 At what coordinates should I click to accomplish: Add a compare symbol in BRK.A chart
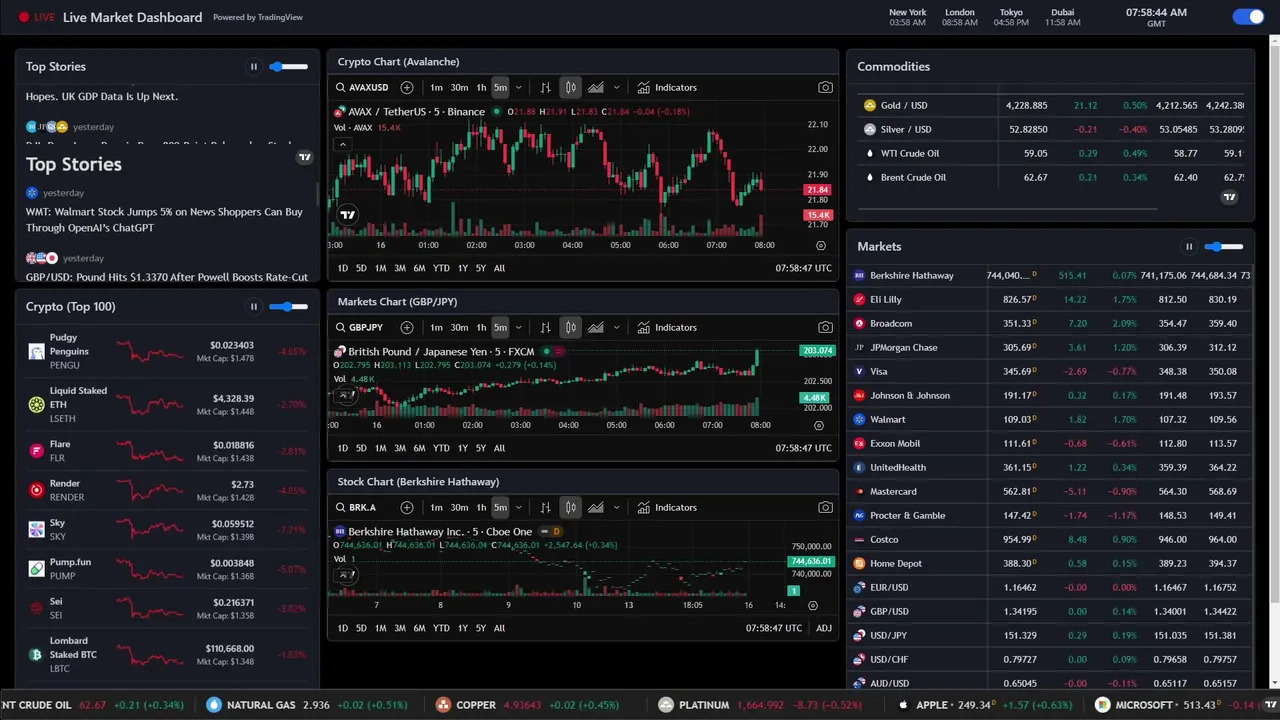coord(407,507)
